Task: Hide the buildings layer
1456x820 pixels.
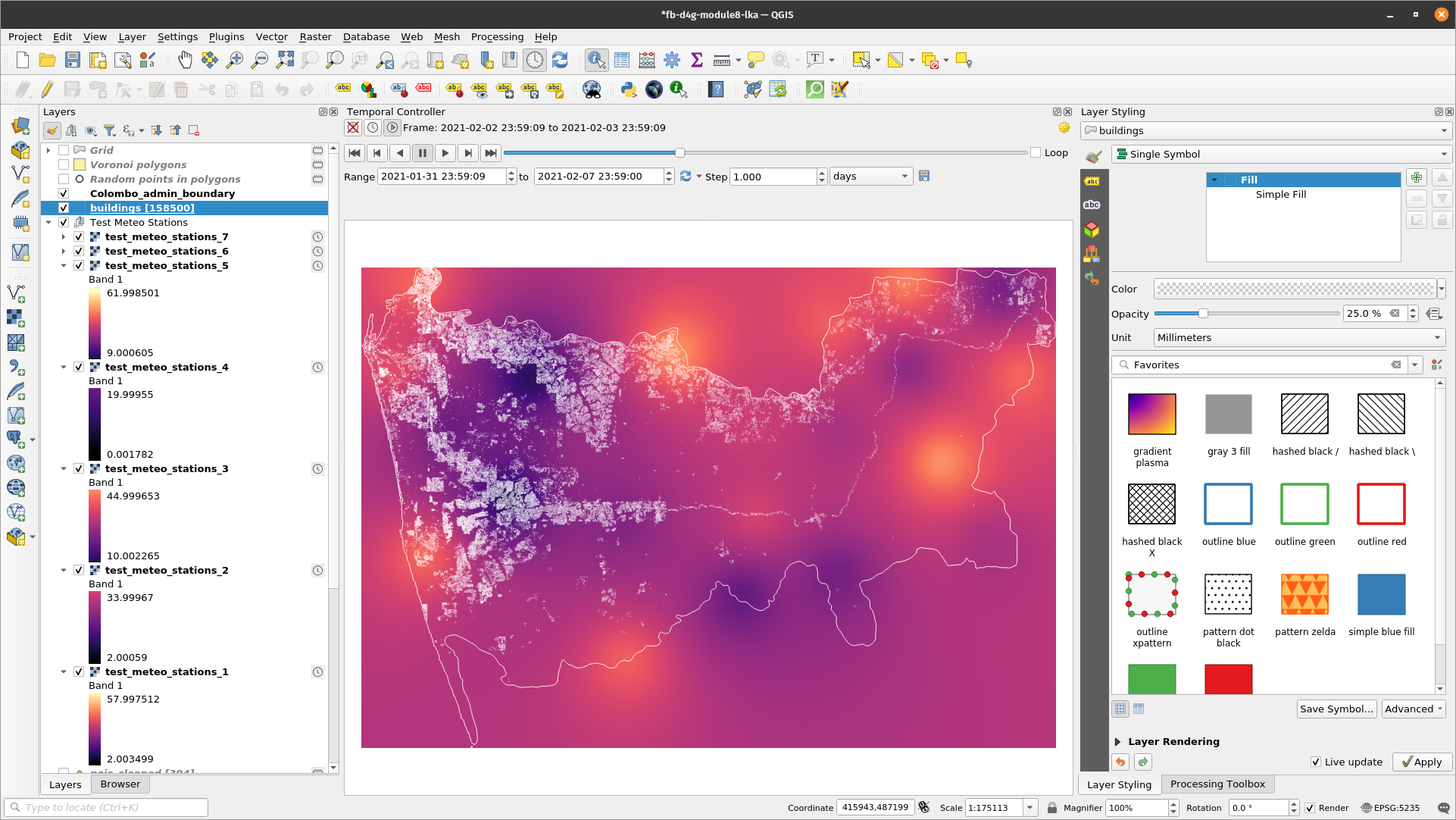Action: [64, 208]
